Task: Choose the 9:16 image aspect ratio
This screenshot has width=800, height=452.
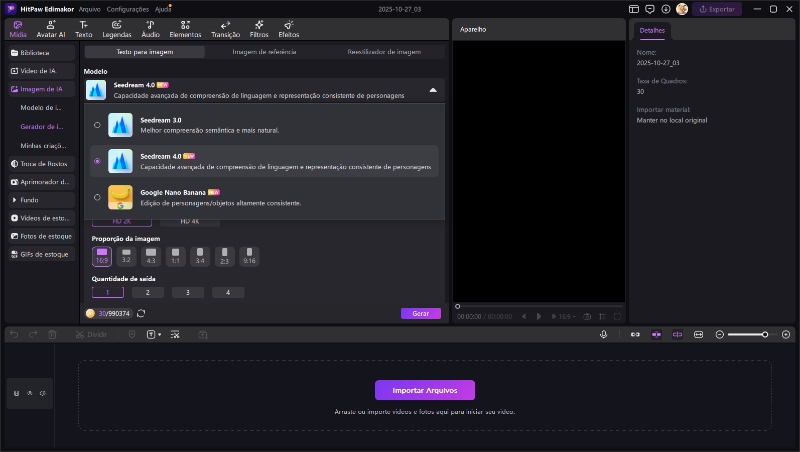Action: [x=249, y=256]
